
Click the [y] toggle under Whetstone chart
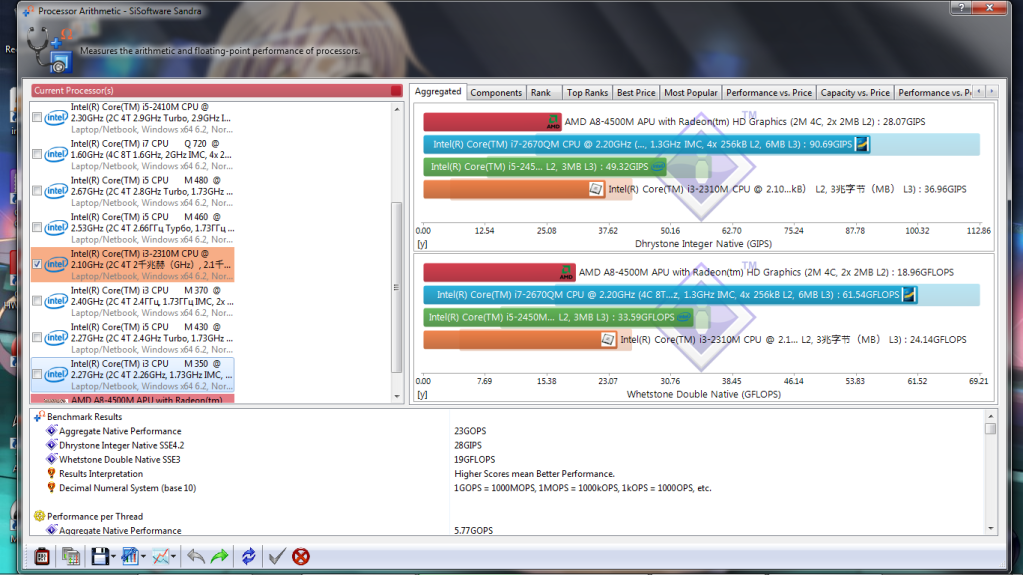click(422, 395)
